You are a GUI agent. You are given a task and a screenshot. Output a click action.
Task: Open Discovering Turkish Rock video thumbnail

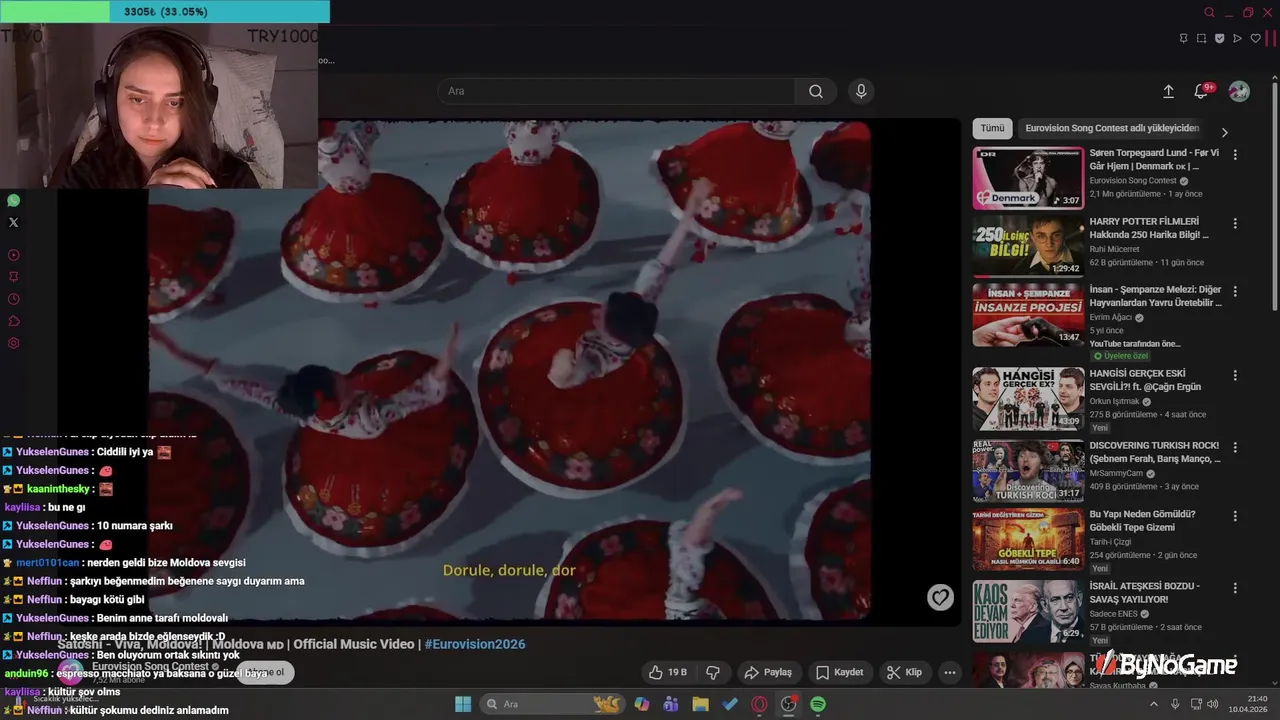[x=1028, y=470]
